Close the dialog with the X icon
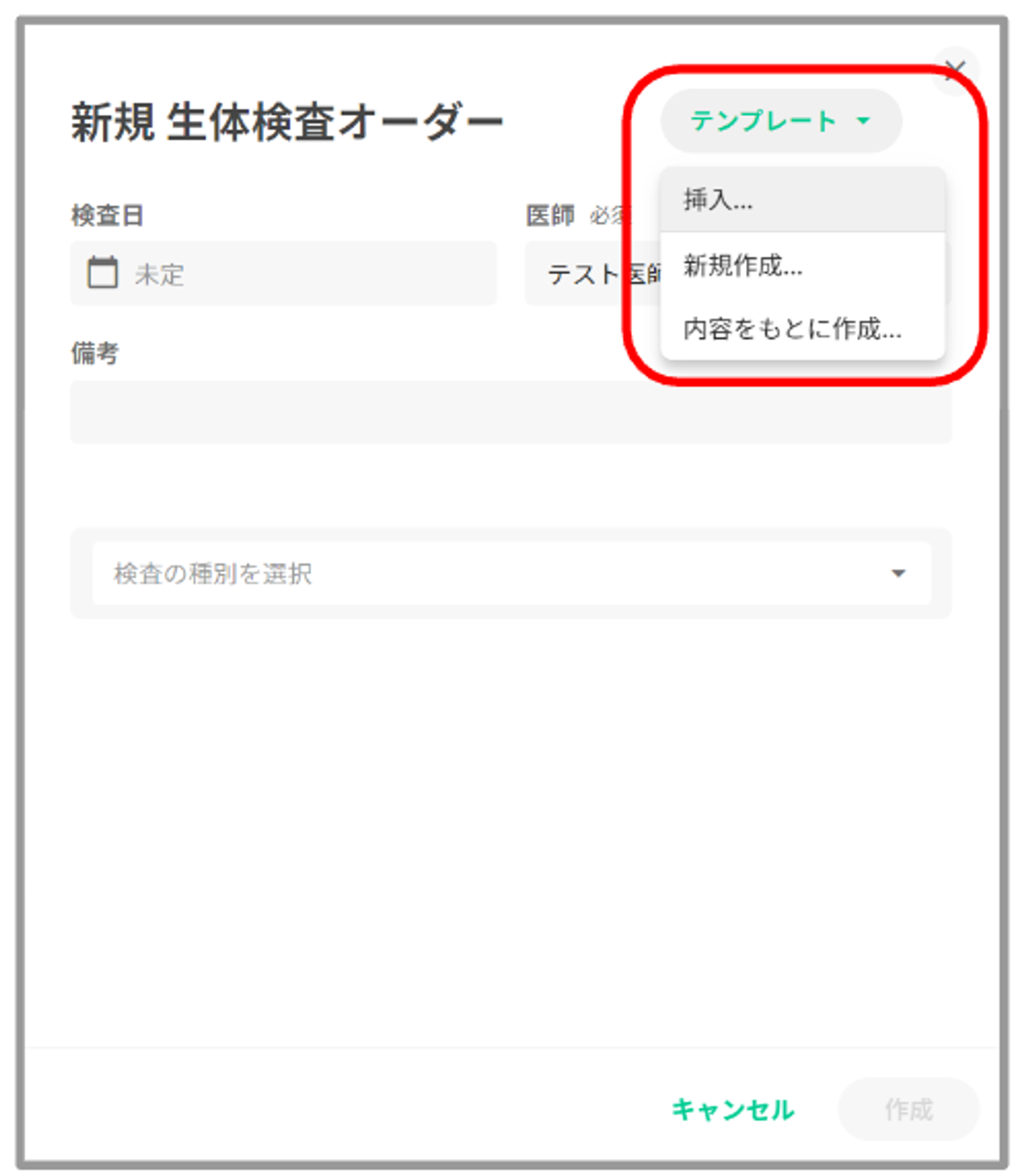This screenshot has height=1176, width=1026. 955,70
